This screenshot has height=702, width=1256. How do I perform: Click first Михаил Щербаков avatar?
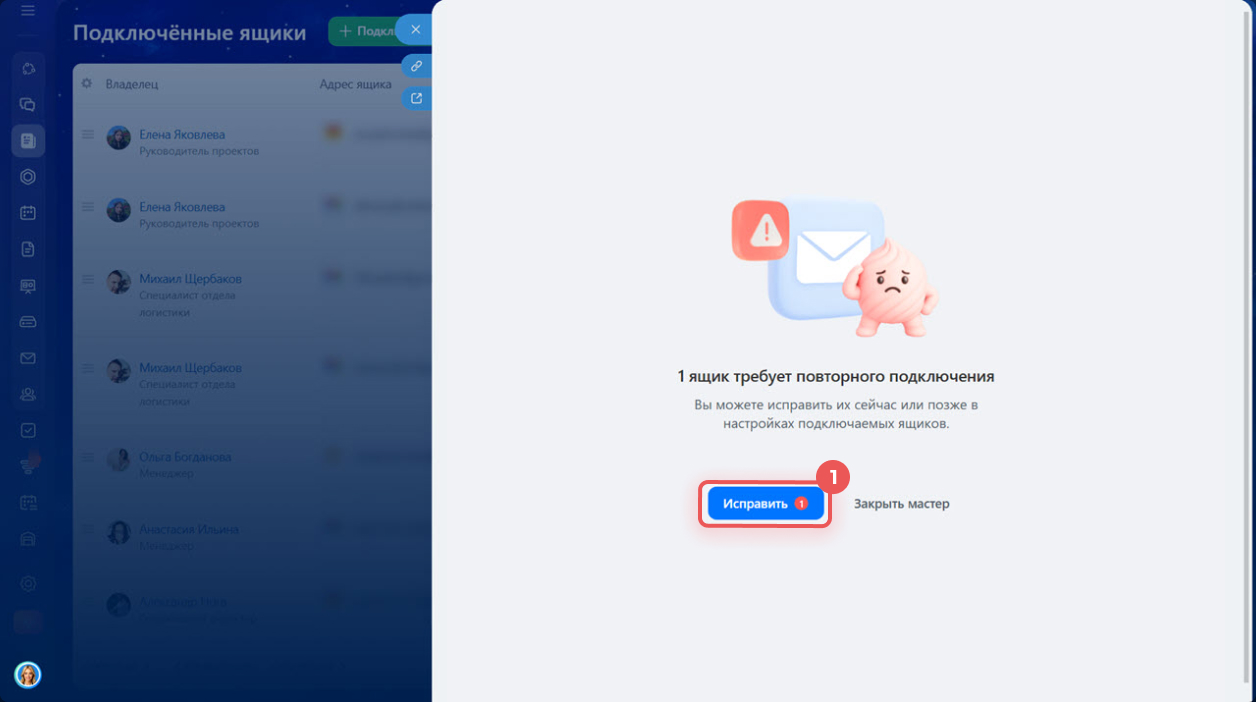(x=119, y=282)
